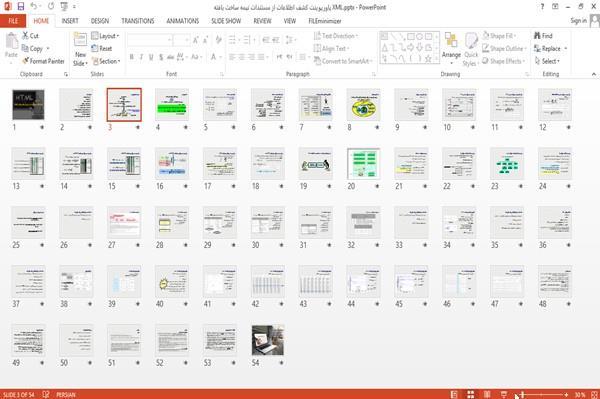600x399 pixels.
Task: Open the Section dropdown
Action: [x=106, y=61]
